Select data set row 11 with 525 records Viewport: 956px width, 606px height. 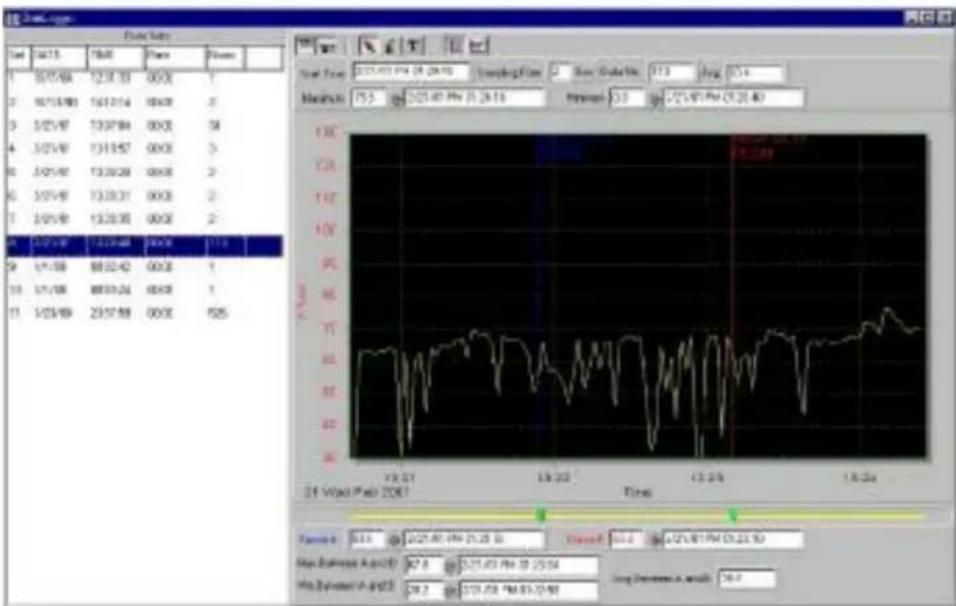click(x=144, y=313)
